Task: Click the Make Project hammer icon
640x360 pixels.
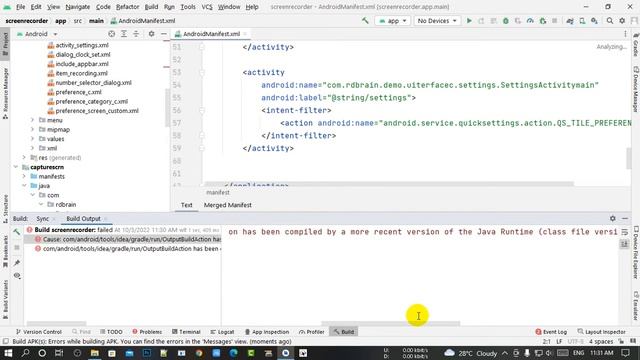Action: coord(365,20)
